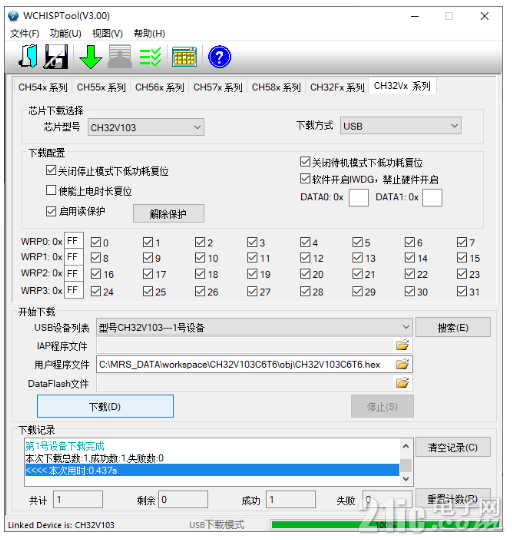Switch to the CH58x 系列 tab
Viewport: 512px width, 540px height.
point(276,87)
